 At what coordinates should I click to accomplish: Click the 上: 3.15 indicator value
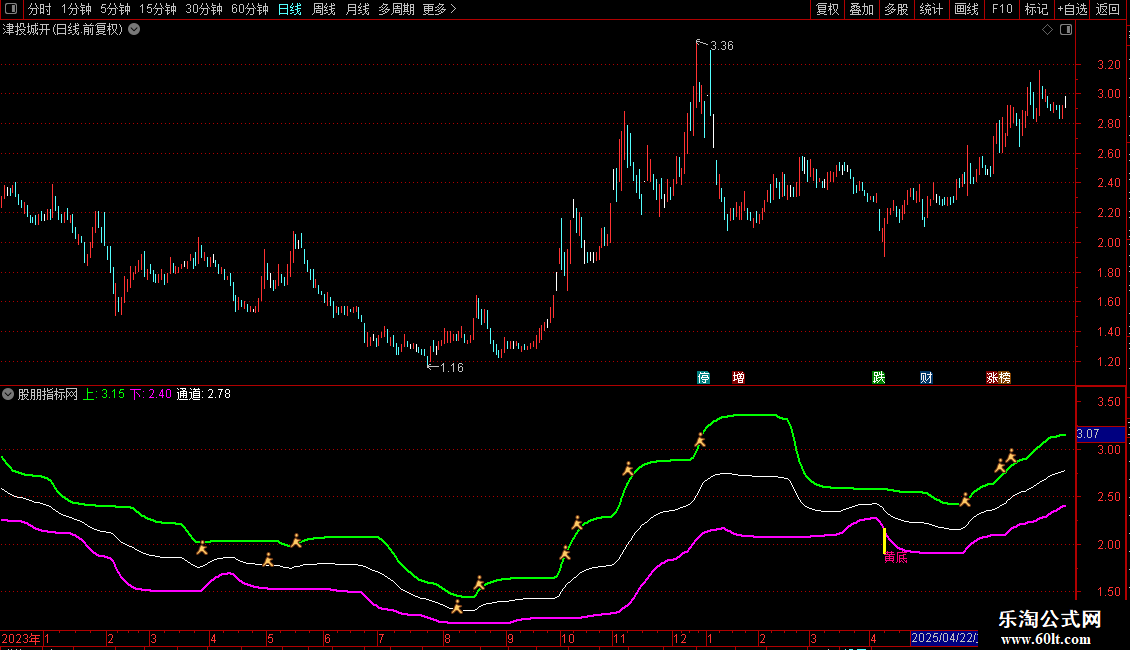point(104,394)
